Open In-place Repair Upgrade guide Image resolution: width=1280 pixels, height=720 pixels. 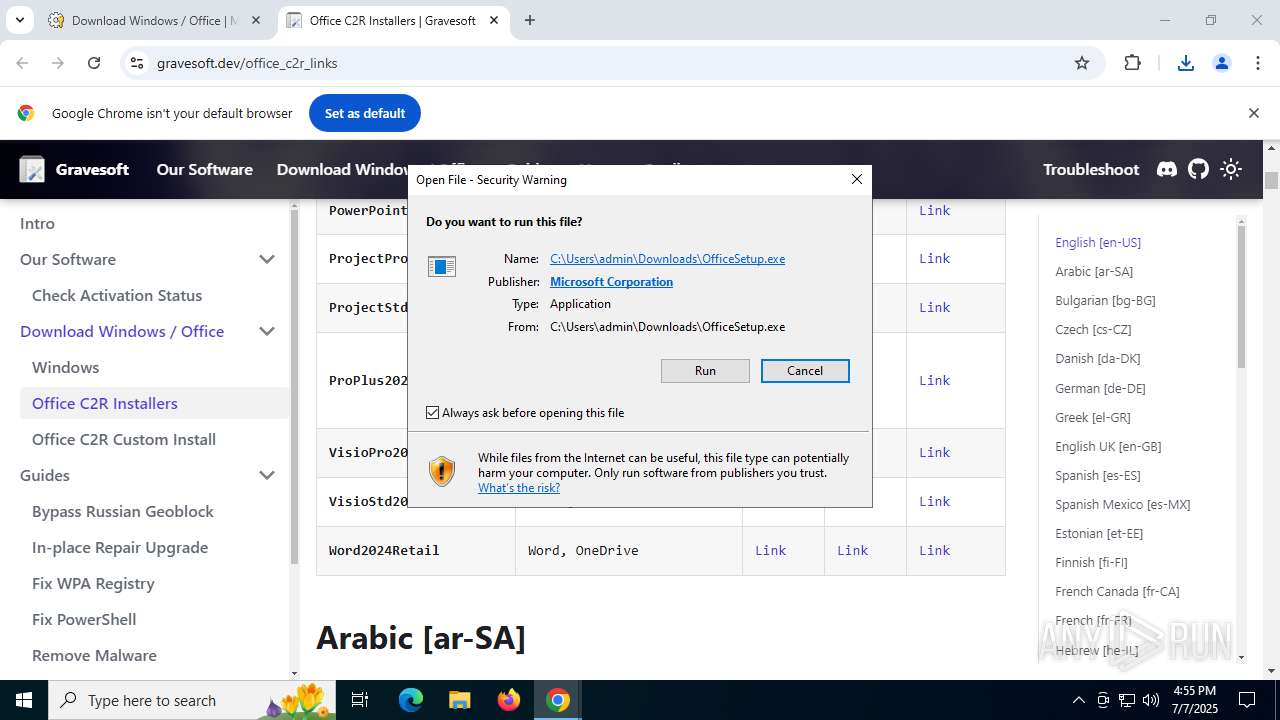click(x=120, y=547)
